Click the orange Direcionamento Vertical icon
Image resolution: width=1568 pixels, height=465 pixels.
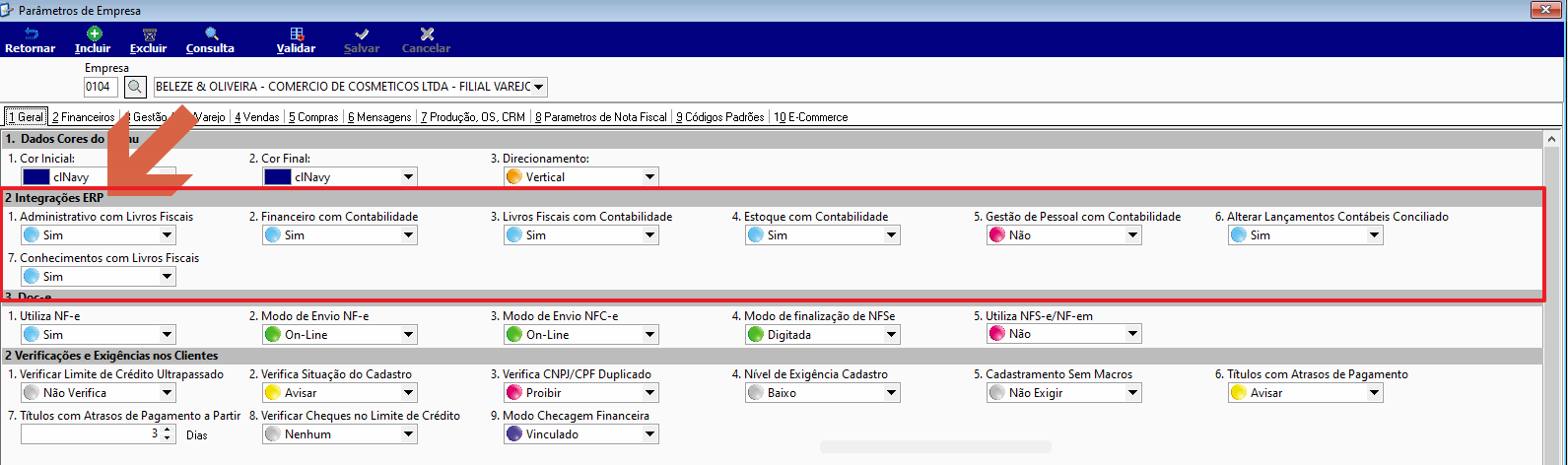(x=513, y=177)
